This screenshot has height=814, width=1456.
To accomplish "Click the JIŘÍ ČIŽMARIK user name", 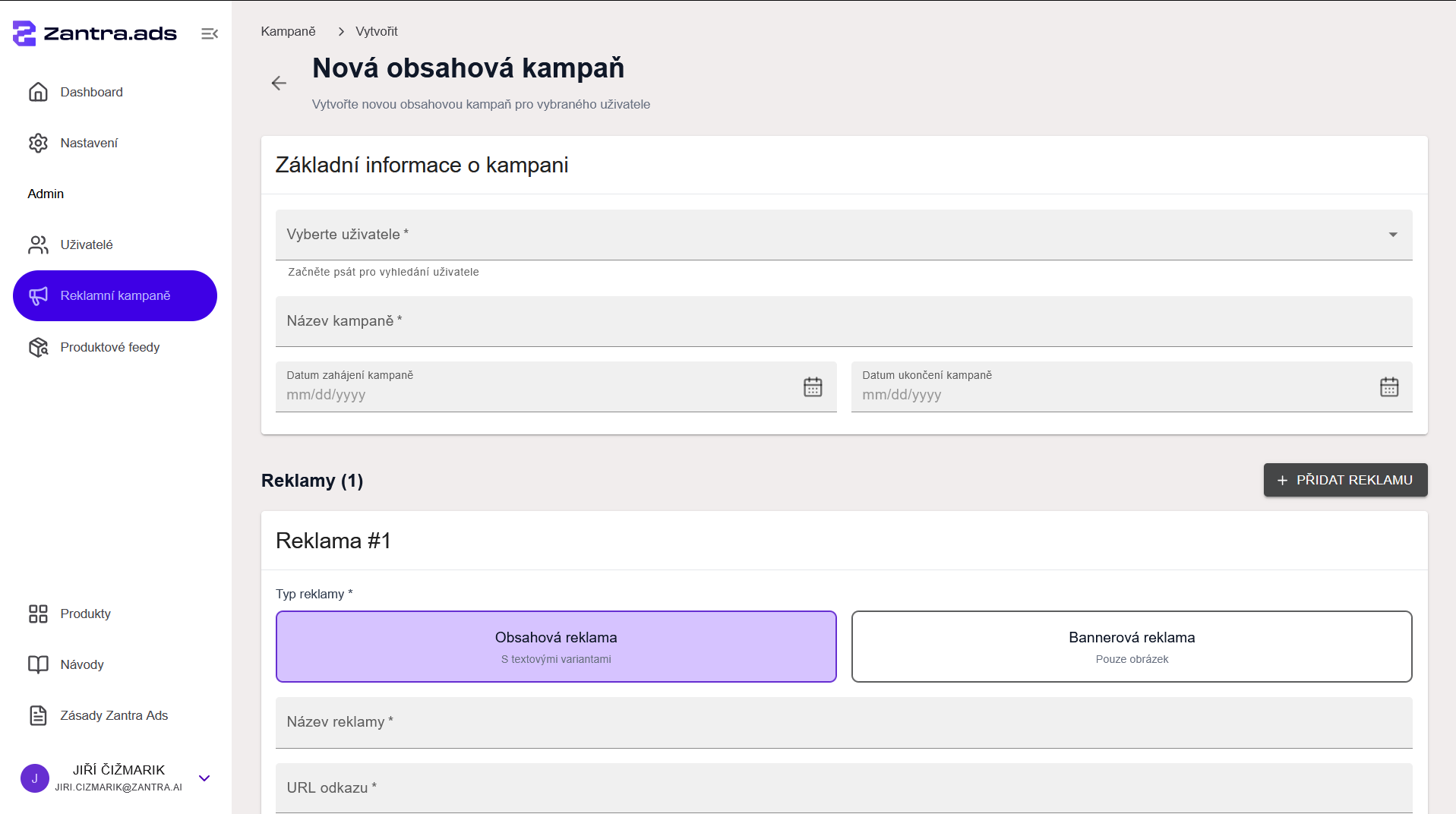I will [118, 770].
